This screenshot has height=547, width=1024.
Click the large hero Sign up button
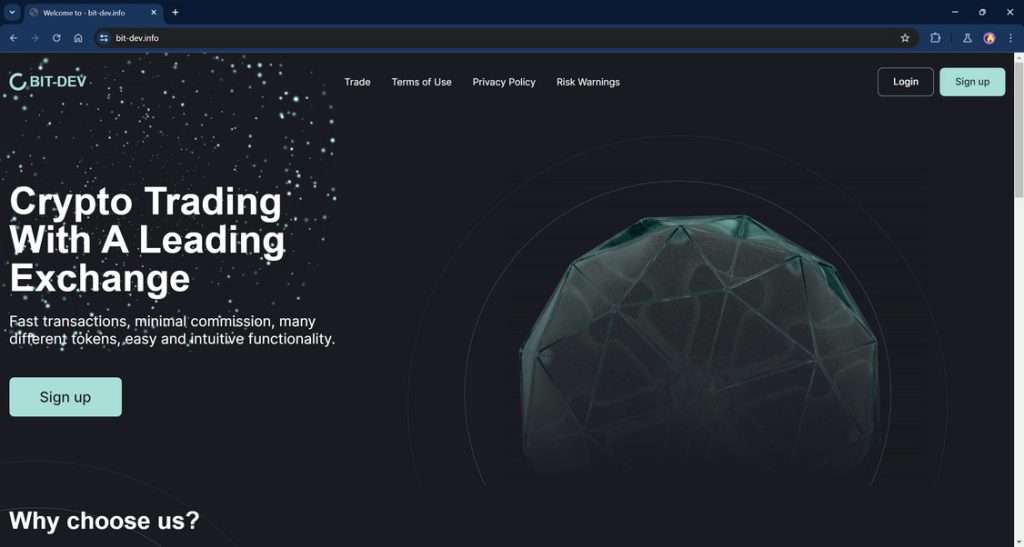pyautogui.click(x=65, y=397)
